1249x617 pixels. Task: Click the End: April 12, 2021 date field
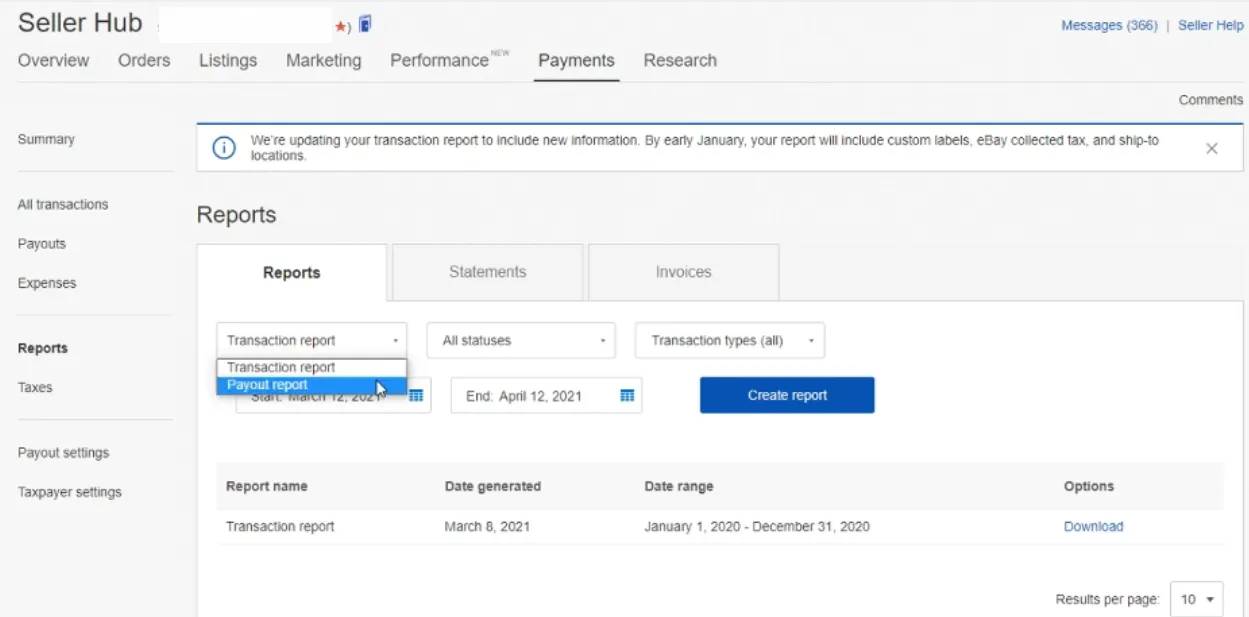pos(546,396)
